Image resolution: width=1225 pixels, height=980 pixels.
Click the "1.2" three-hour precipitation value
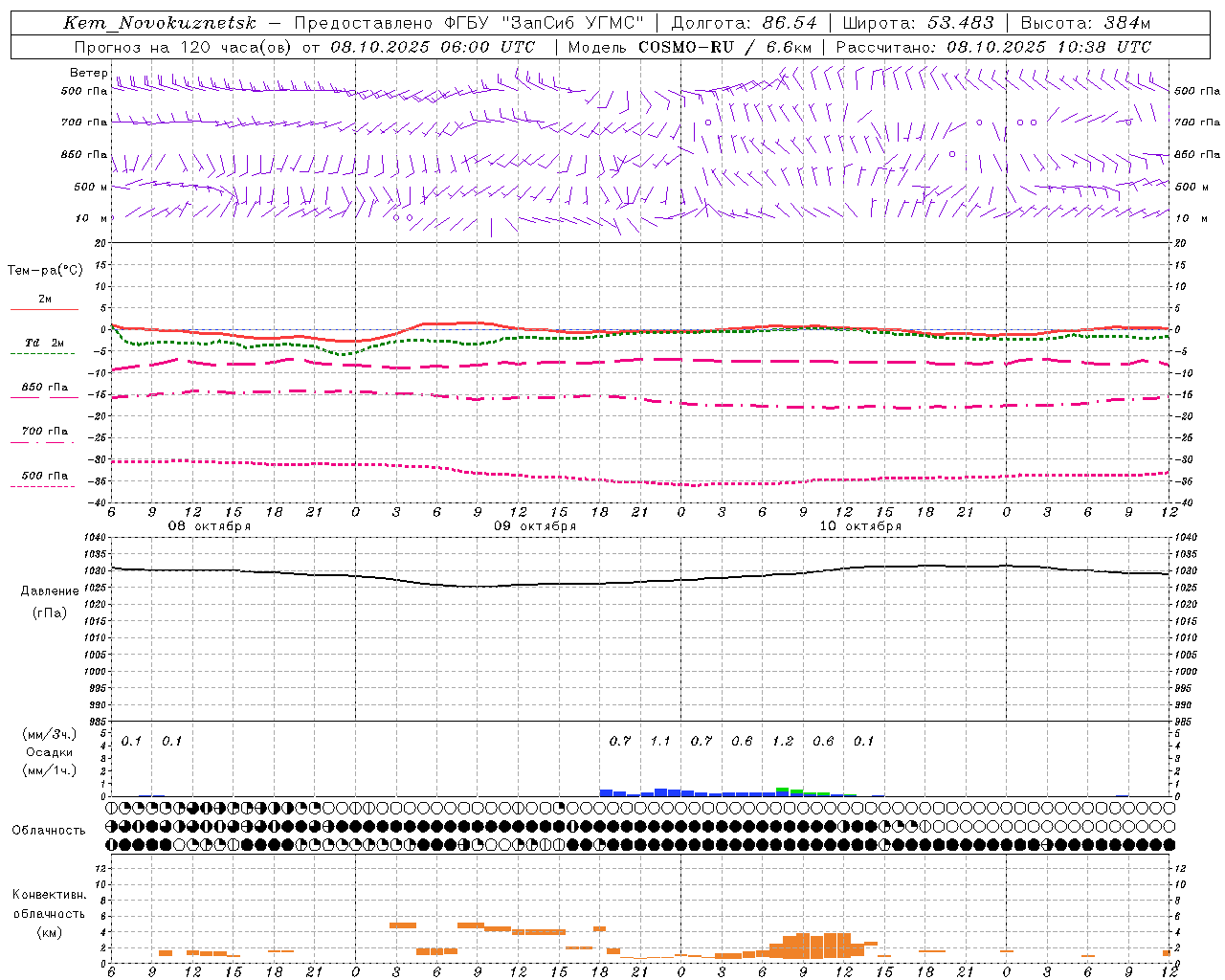click(783, 742)
